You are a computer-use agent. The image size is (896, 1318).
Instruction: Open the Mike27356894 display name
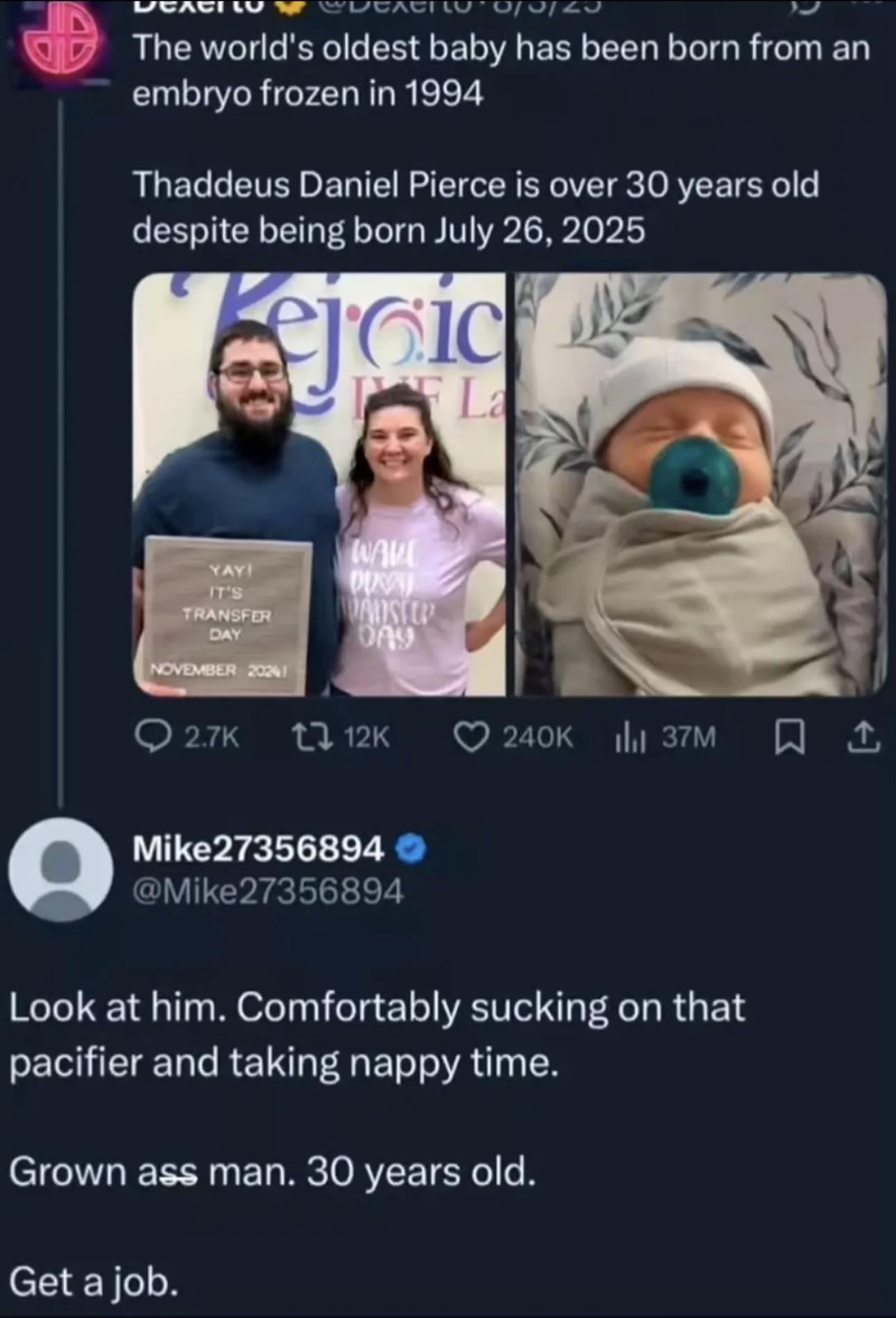258,849
